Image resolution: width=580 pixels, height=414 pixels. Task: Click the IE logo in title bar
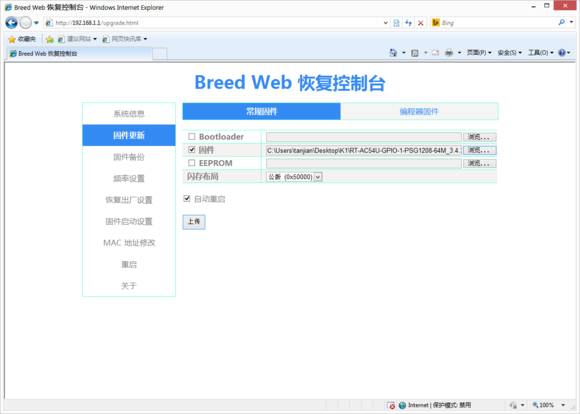[x=8, y=7]
